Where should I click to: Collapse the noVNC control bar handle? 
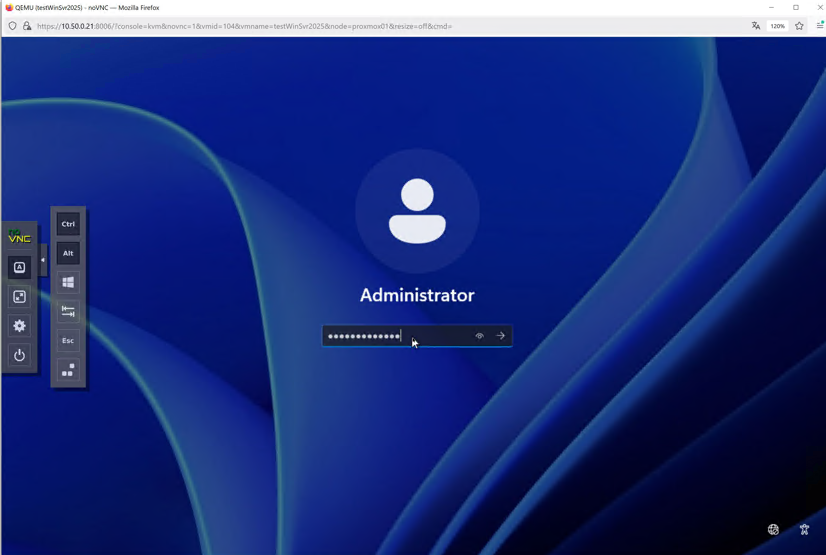[x=43, y=260]
